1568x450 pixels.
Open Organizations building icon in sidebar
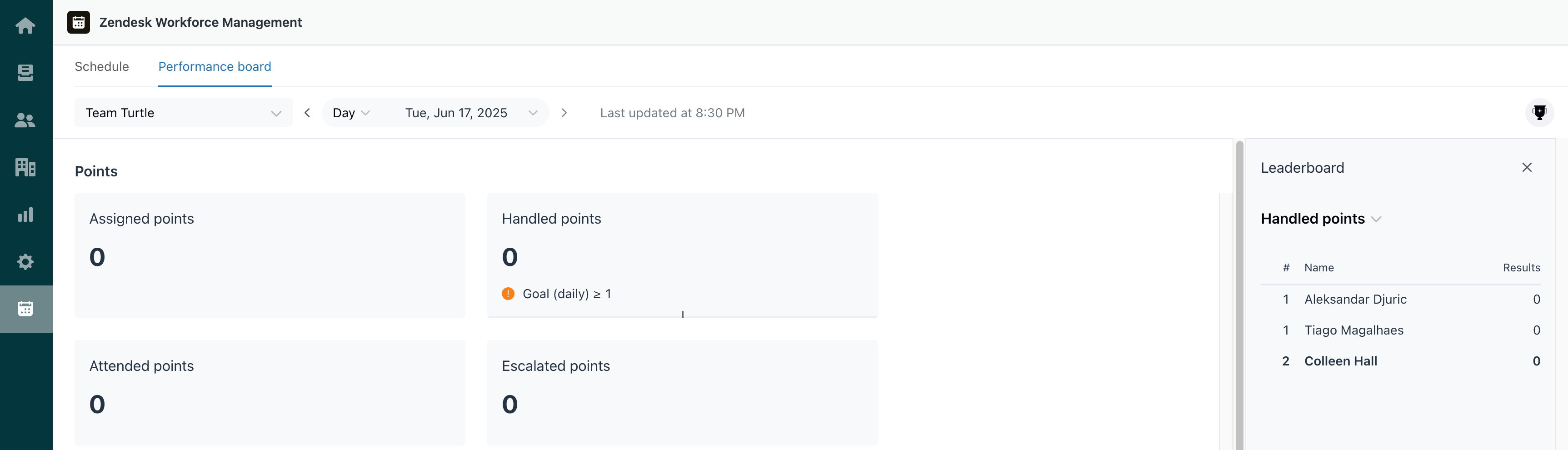pyautogui.click(x=25, y=167)
